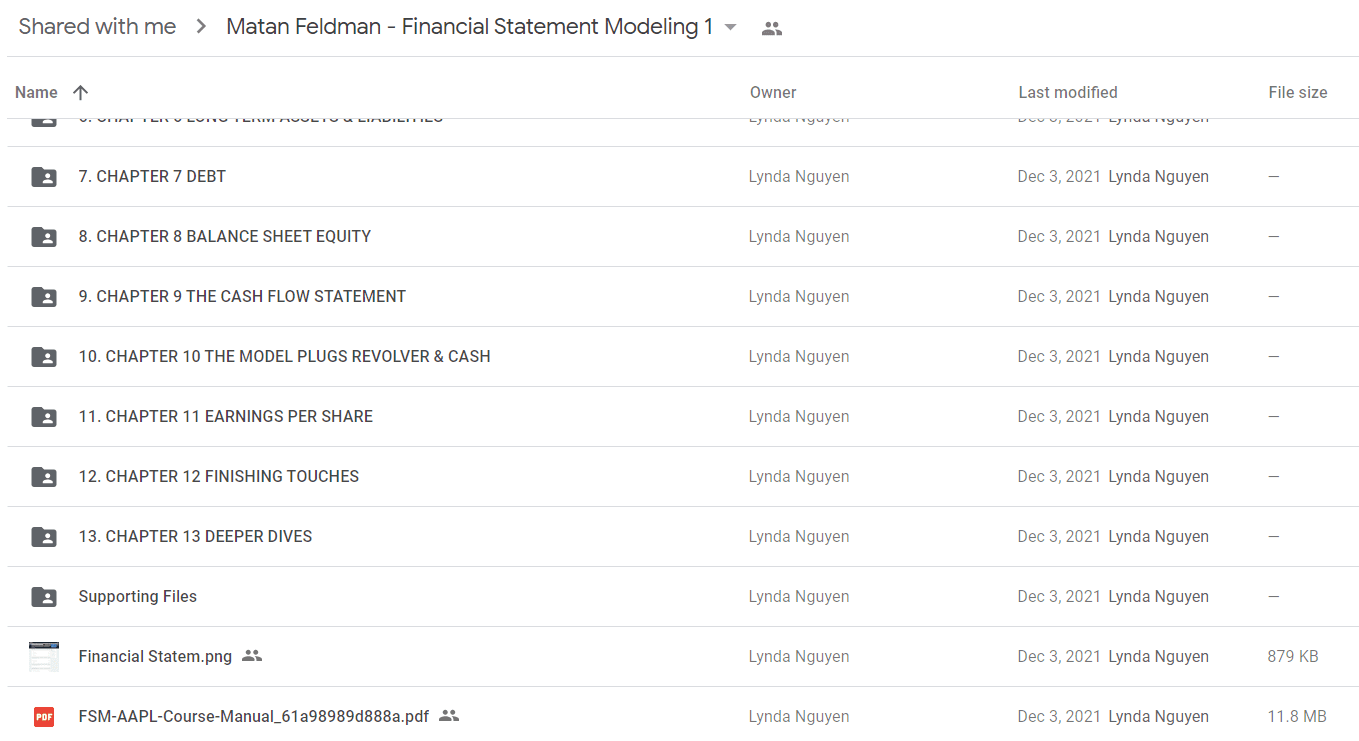
Task: Click shared icon beside the FSM-AAPL PDF
Action: tap(449, 717)
